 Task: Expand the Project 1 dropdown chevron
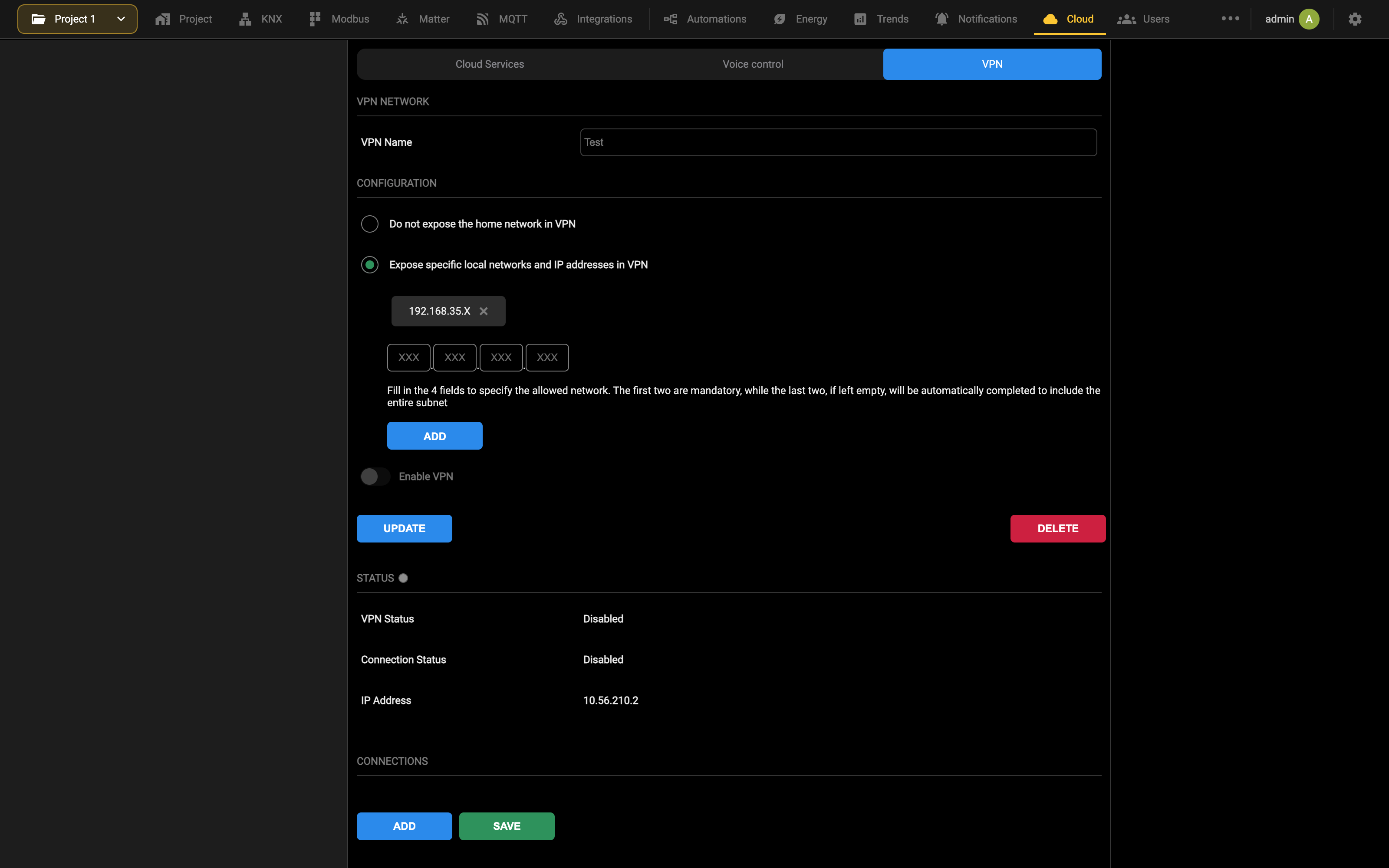(121, 19)
